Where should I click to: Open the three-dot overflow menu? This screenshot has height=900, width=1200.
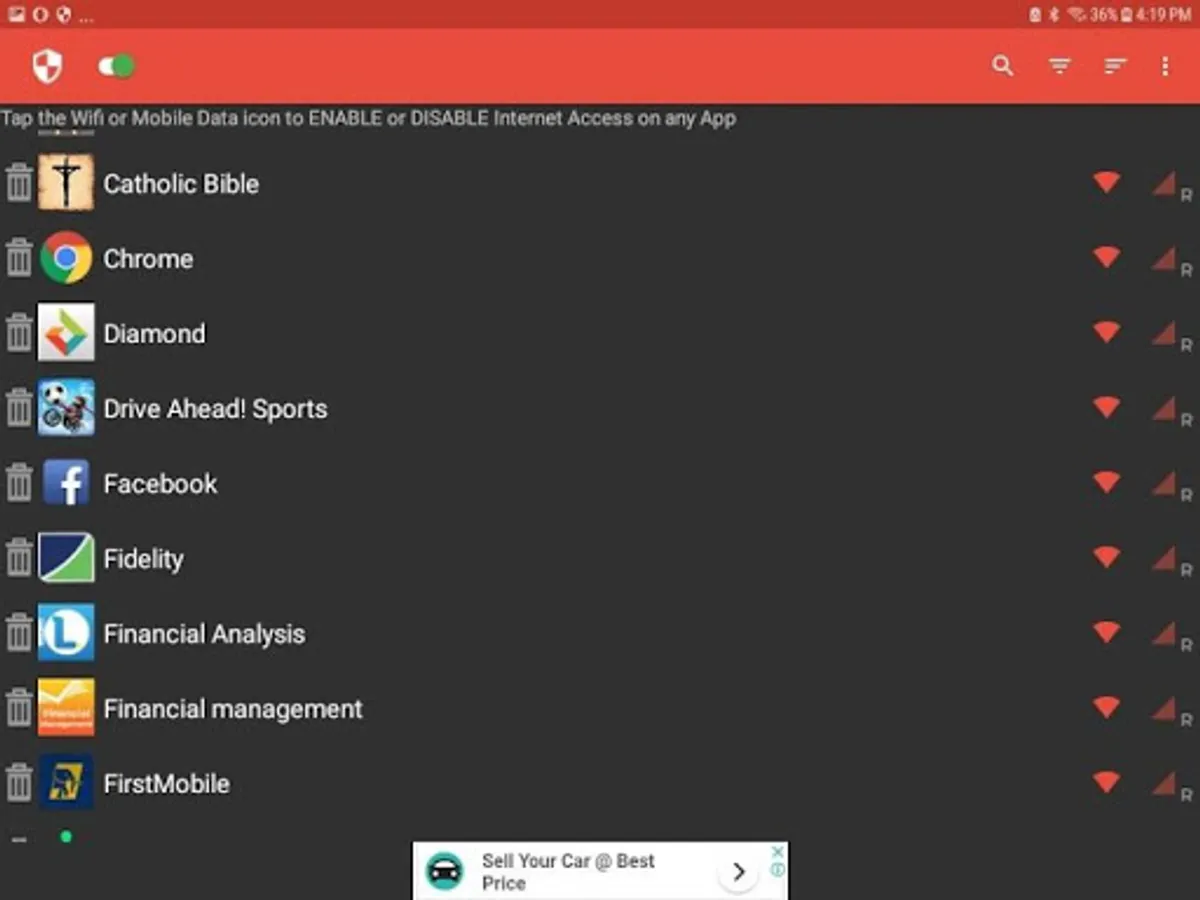pyautogui.click(x=1165, y=66)
